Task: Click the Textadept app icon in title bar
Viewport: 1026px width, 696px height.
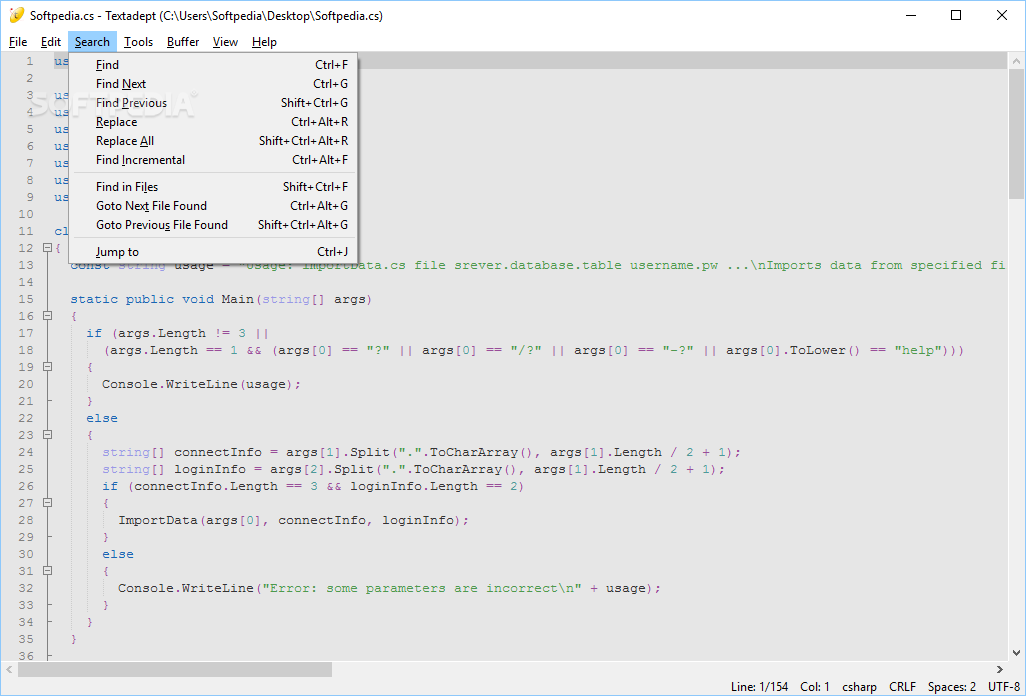Action: [x=16, y=15]
